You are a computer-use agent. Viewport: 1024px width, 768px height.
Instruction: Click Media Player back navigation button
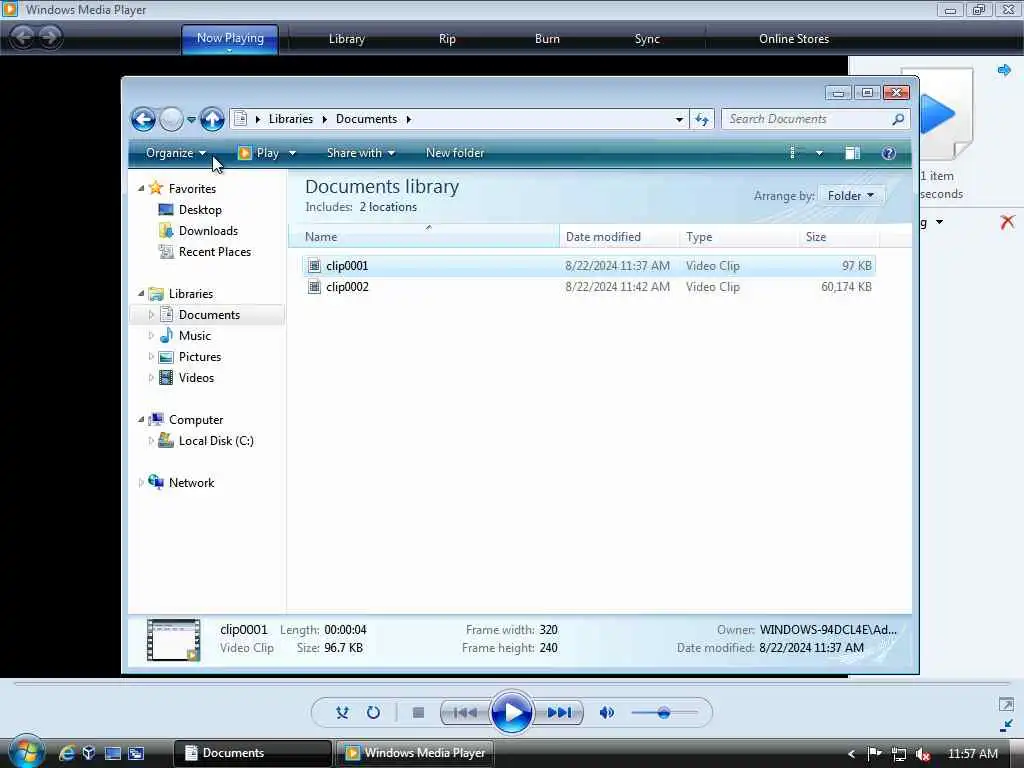(x=22, y=37)
